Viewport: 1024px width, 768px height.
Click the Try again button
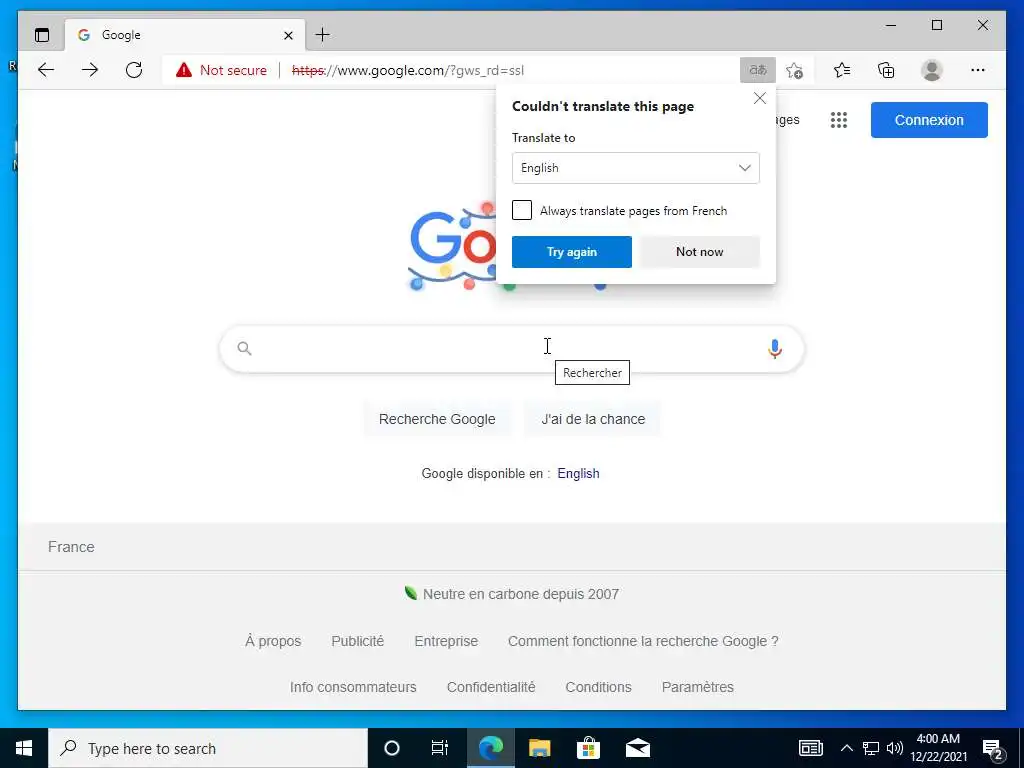[x=571, y=252]
